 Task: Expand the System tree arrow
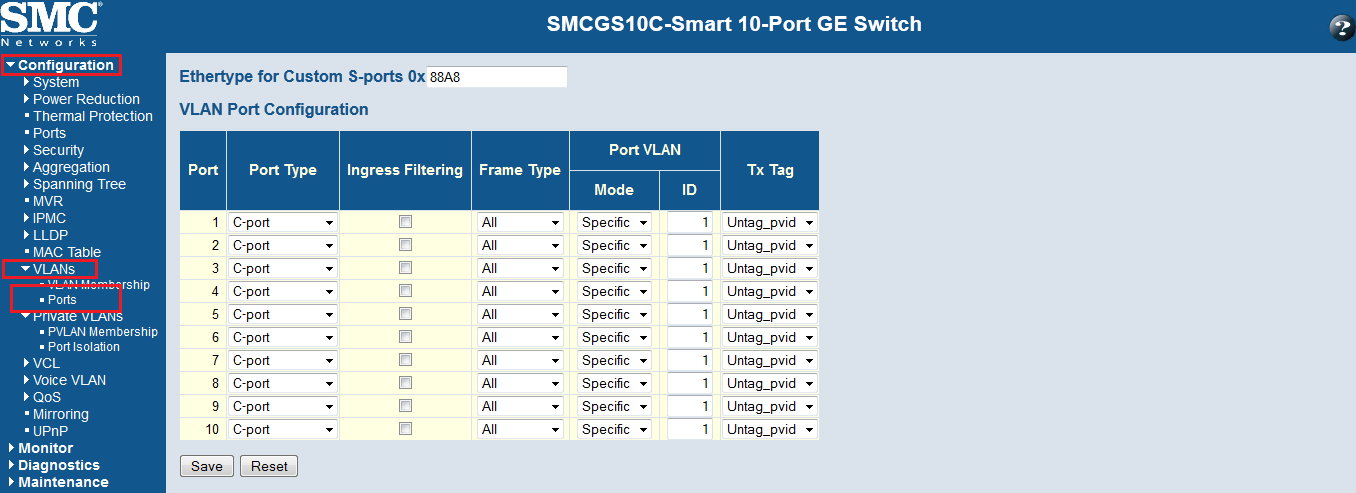(x=26, y=82)
